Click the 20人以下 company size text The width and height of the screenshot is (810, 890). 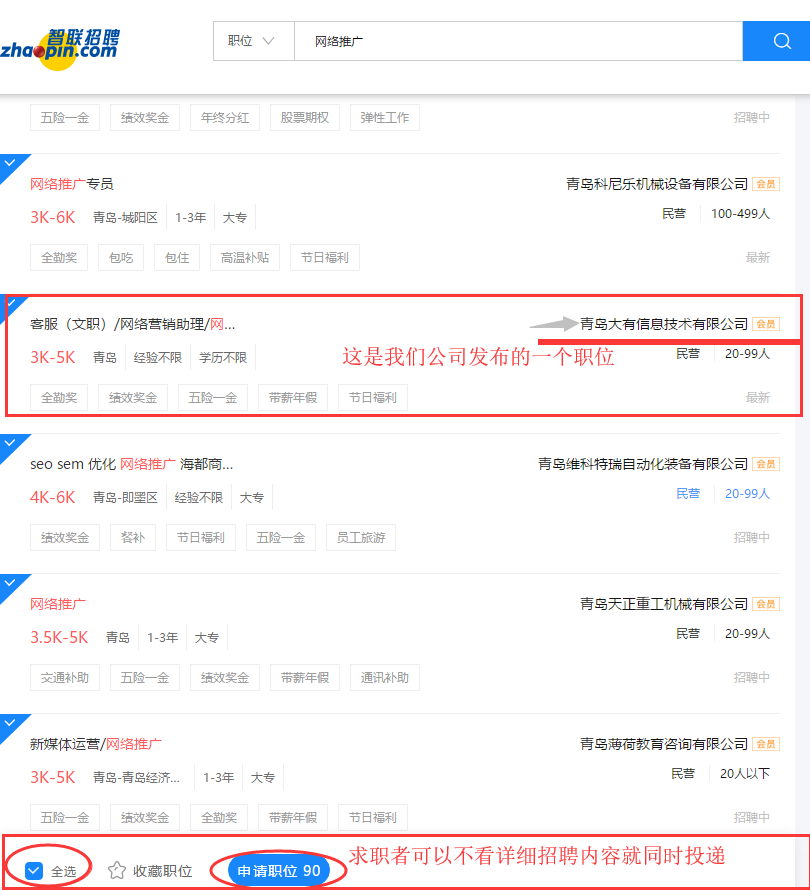pyautogui.click(x=745, y=774)
